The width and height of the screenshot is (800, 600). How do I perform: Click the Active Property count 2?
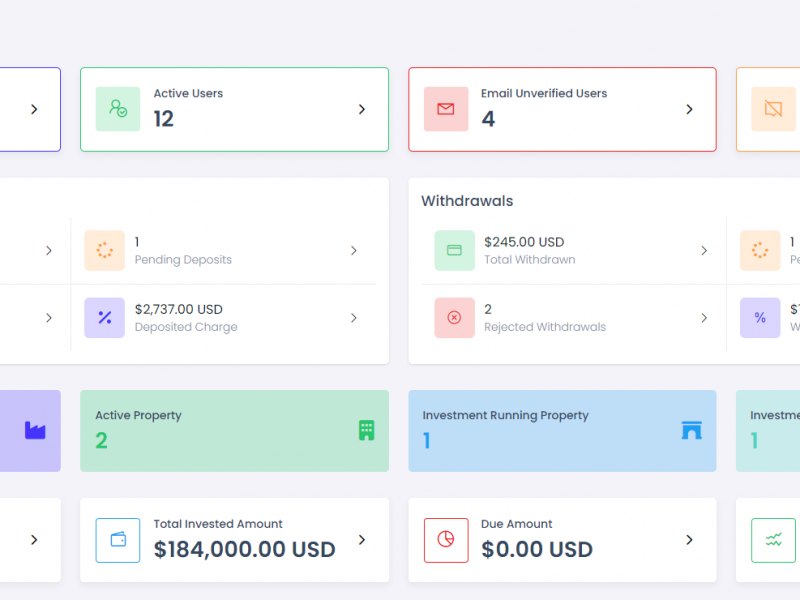tap(102, 441)
